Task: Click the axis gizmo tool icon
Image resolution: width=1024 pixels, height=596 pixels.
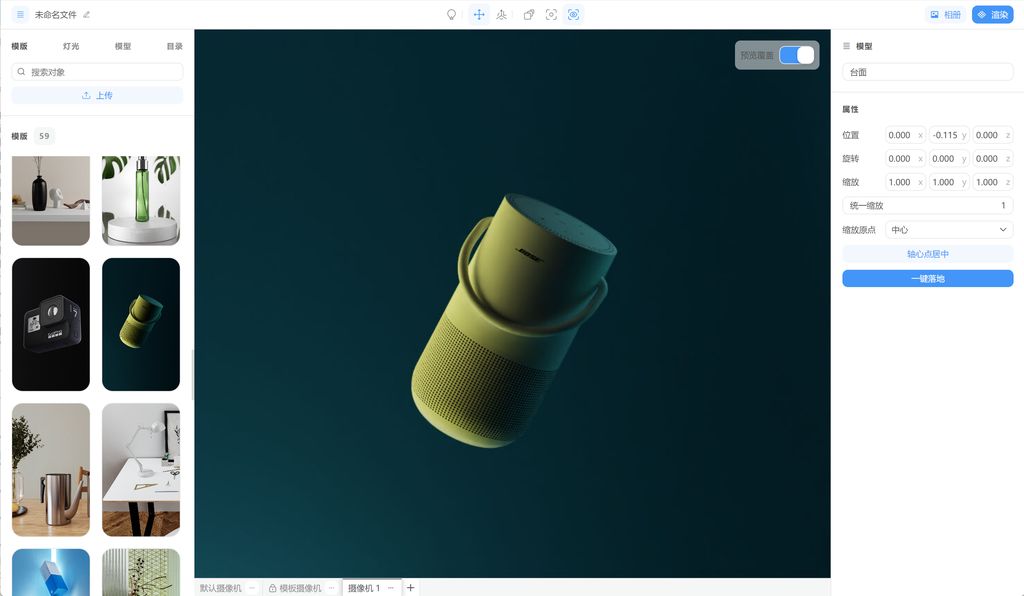Action: pos(501,15)
